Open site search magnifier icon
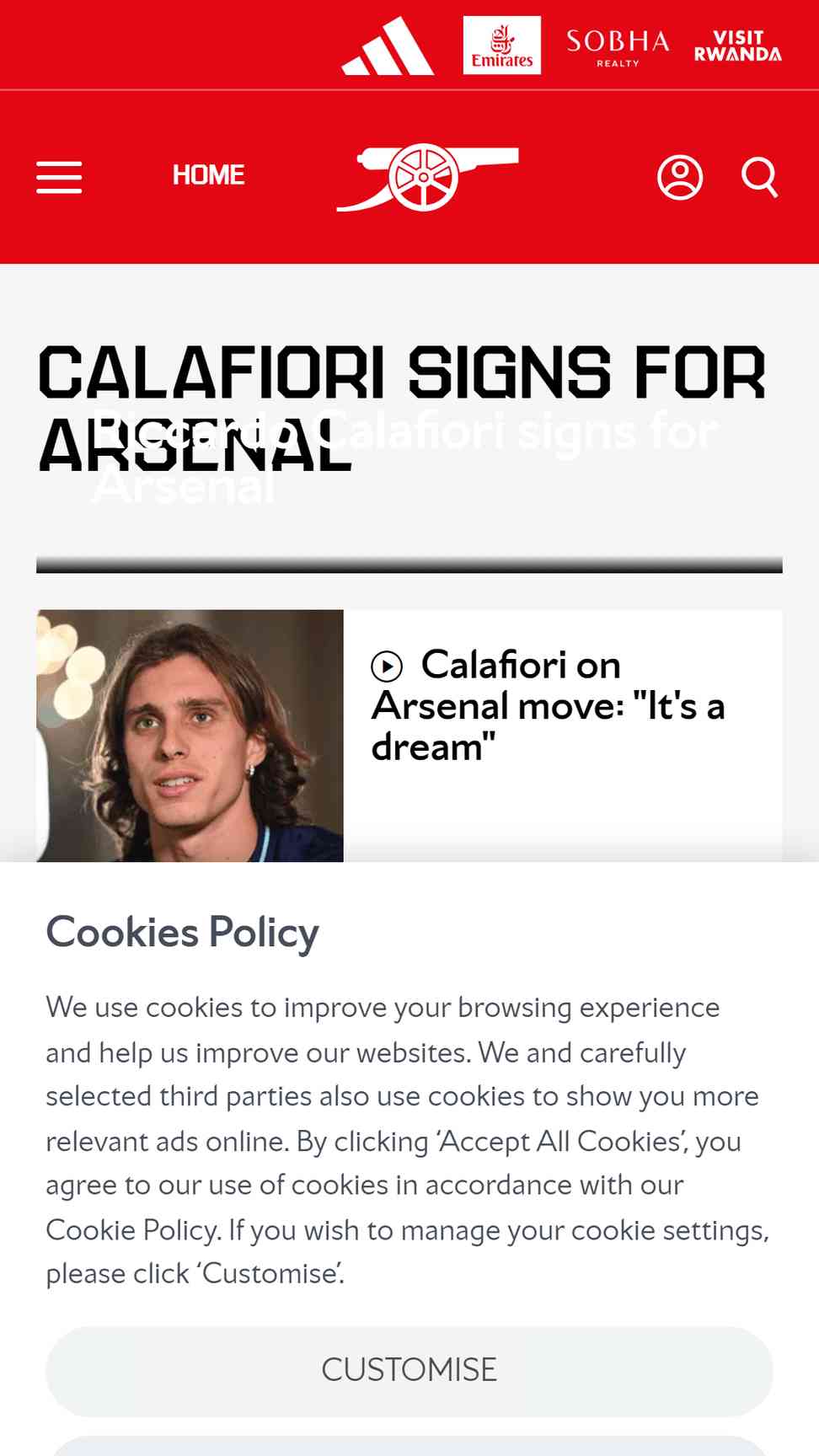This screenshot has width=819, height=1456. pyautogui.click(x=759, y=177)
